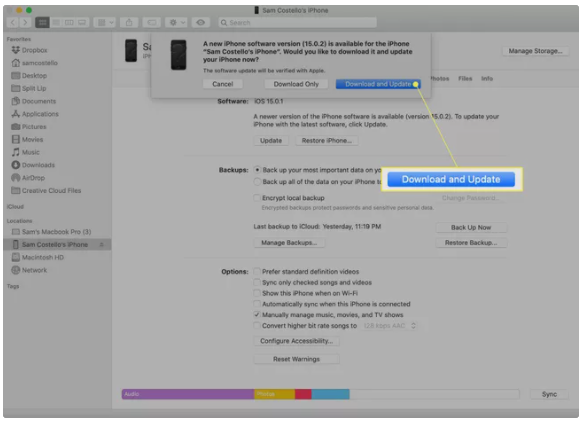Toggle Prefer standard definition videos
This screenshot has height=424, width=583.
(257, 272)
